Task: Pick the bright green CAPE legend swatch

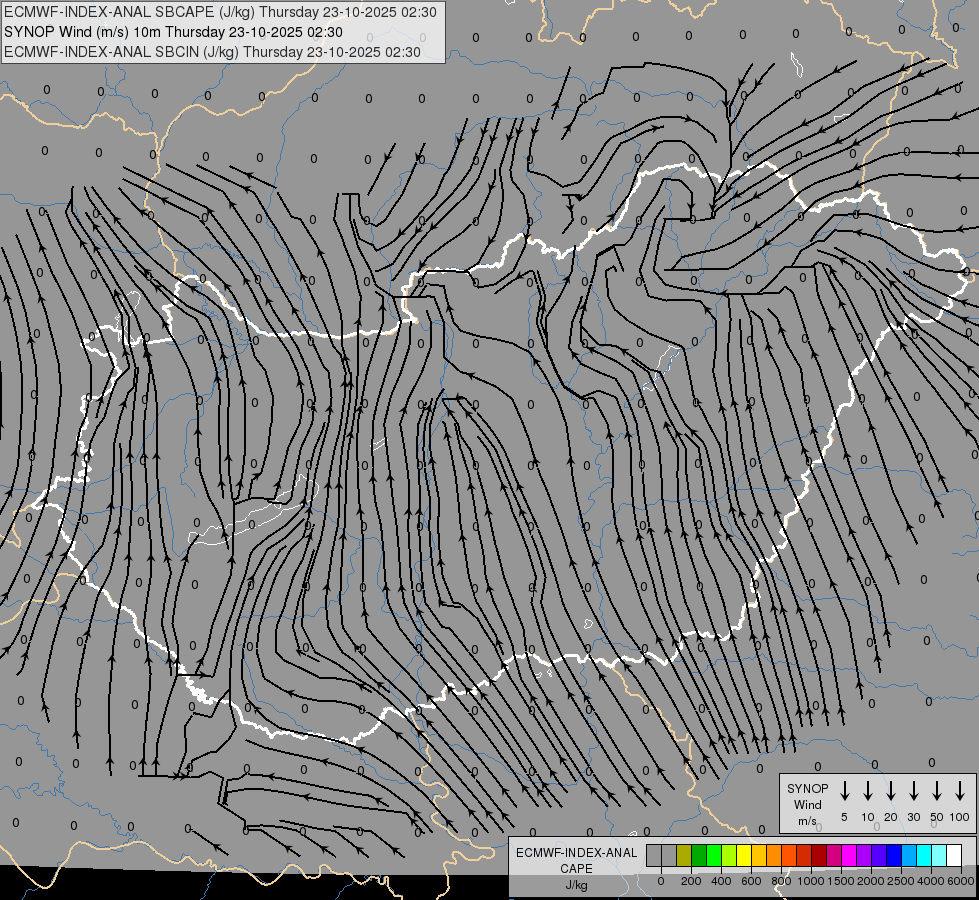Action: [x=714, y=855]
